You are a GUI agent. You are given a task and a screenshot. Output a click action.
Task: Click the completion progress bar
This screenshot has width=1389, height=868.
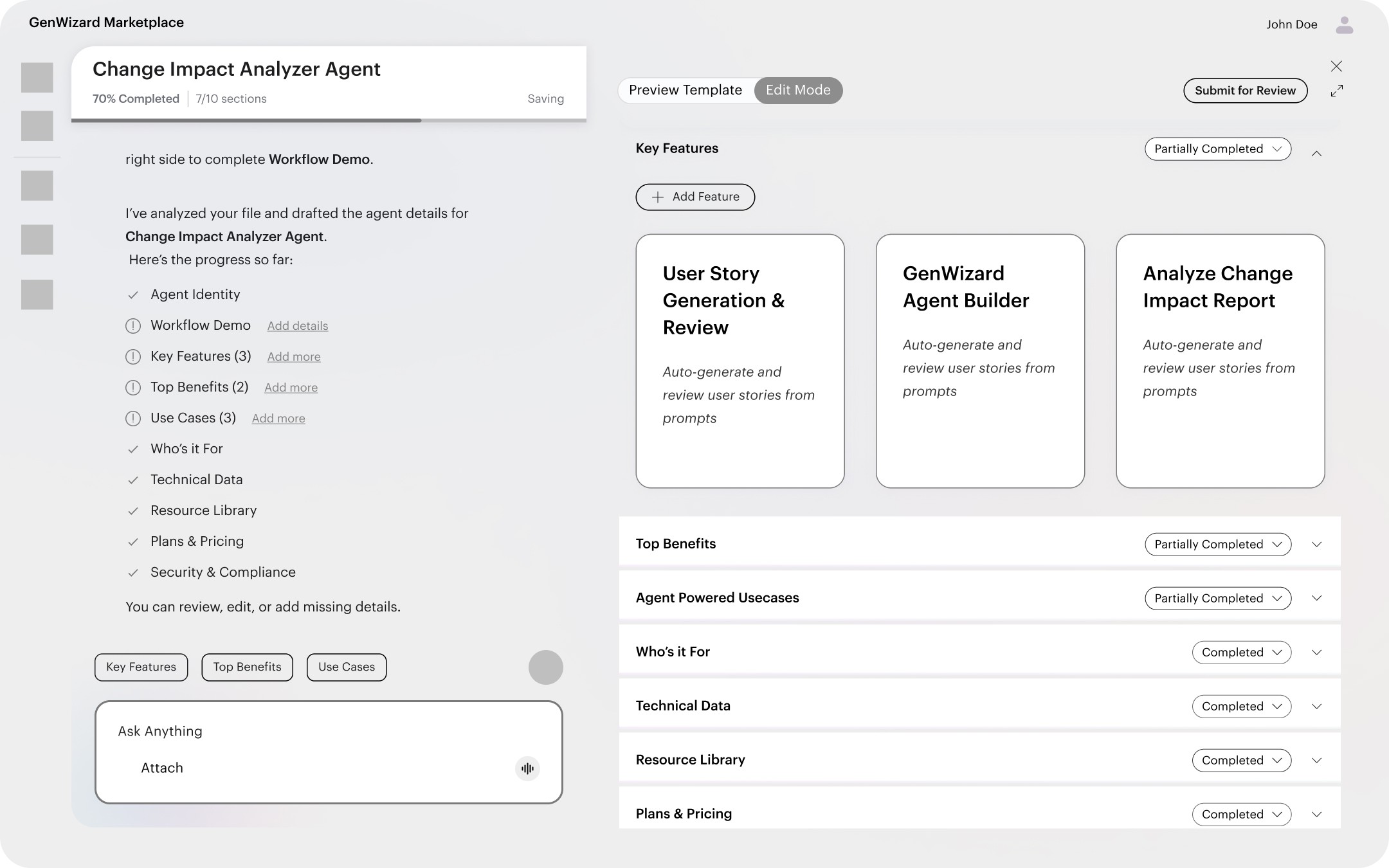(x=329, y=120)
